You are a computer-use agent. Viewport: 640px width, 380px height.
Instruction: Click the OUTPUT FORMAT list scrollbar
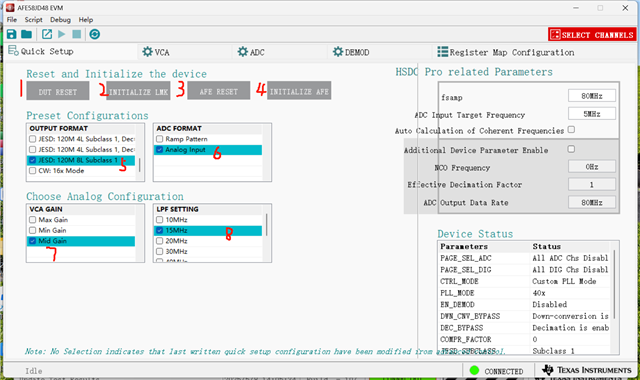[140, 164]
